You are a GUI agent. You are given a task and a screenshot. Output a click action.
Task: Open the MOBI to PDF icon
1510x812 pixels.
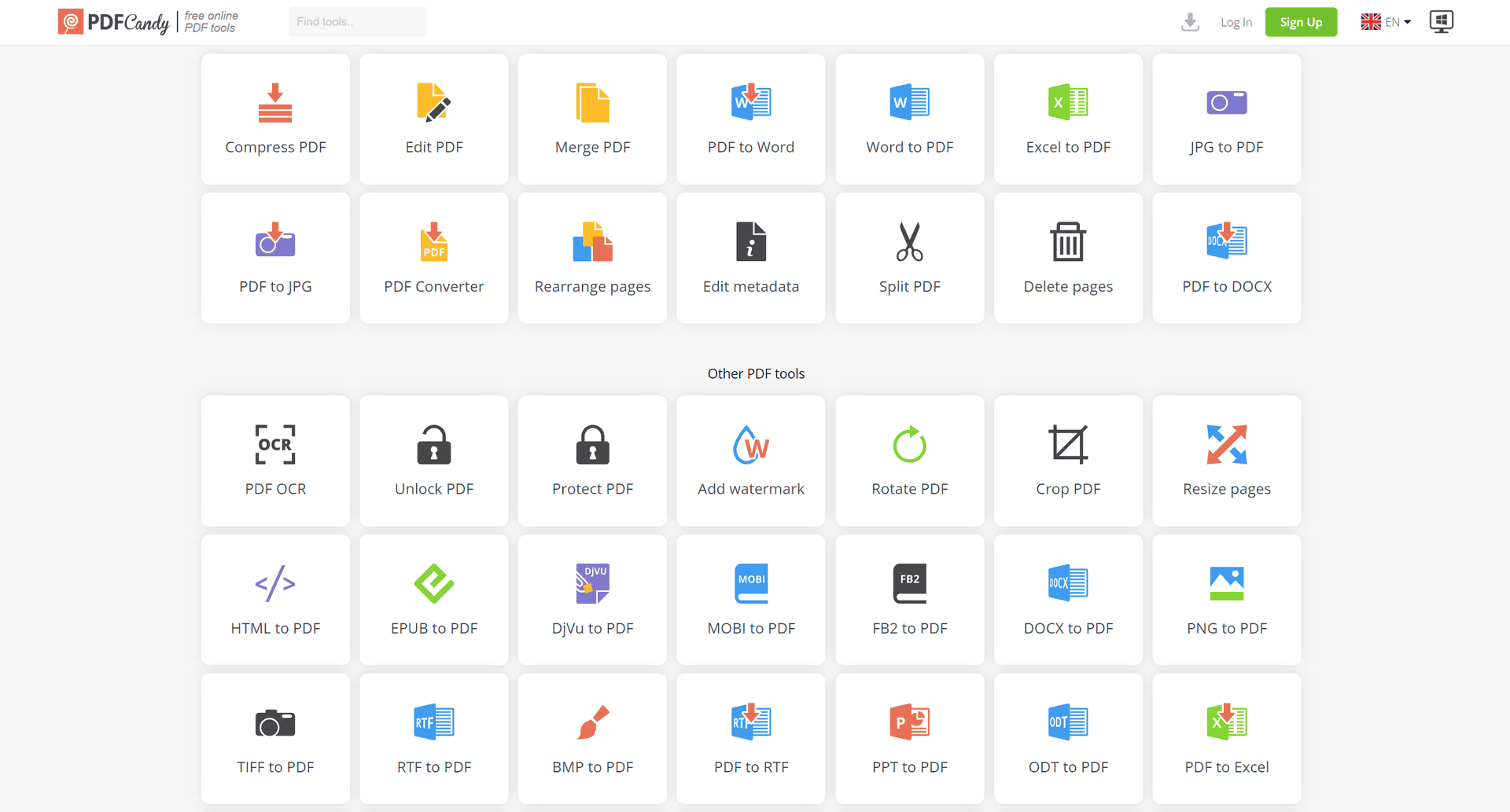click(751, 583)
